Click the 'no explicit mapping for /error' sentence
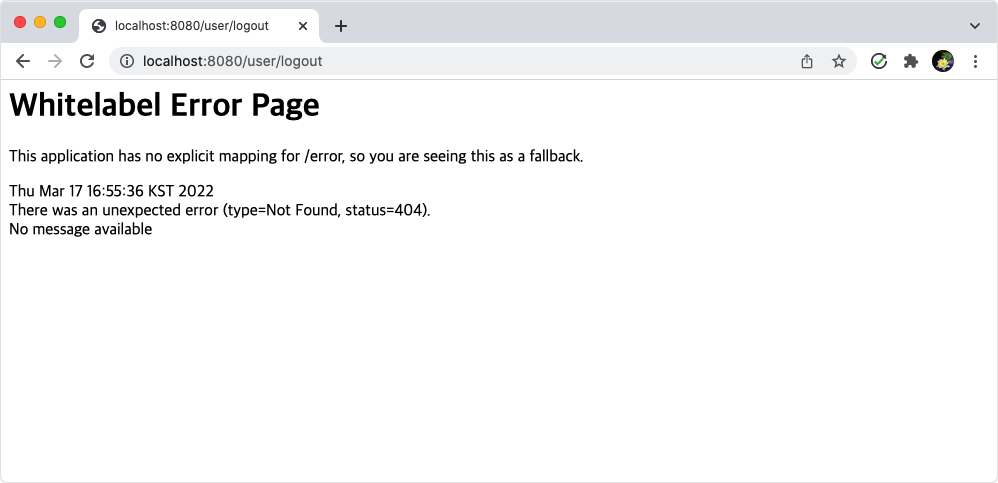 pyautogui.click(x=296, y=156)
